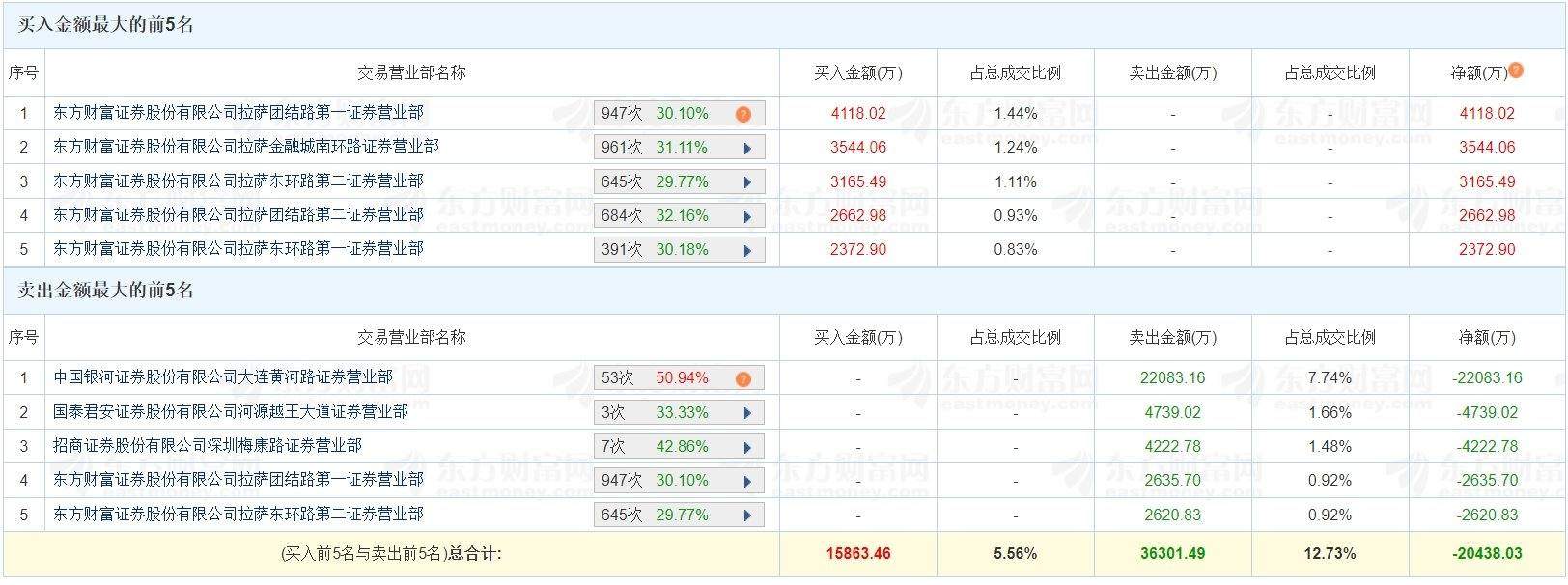
Task: Open 招商证券深圳梅康路证券营业部 link
Action: (x=207, y=446)
